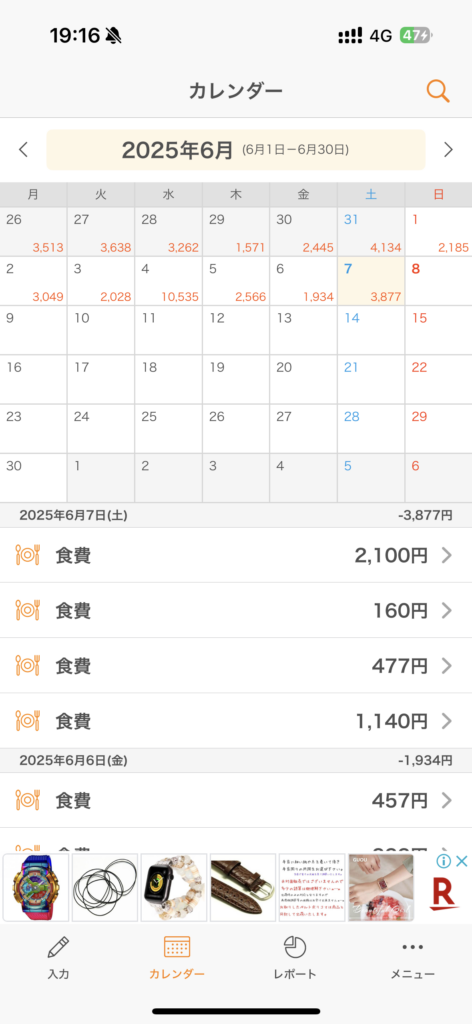This screenshot has width=472, height=1024.
Task: Expand the 食費 160円 entry chevron
Action: [447, 611]
